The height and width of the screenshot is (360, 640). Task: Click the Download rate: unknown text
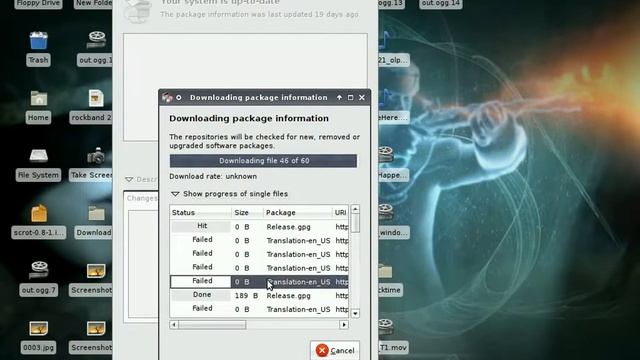(213, 176)
